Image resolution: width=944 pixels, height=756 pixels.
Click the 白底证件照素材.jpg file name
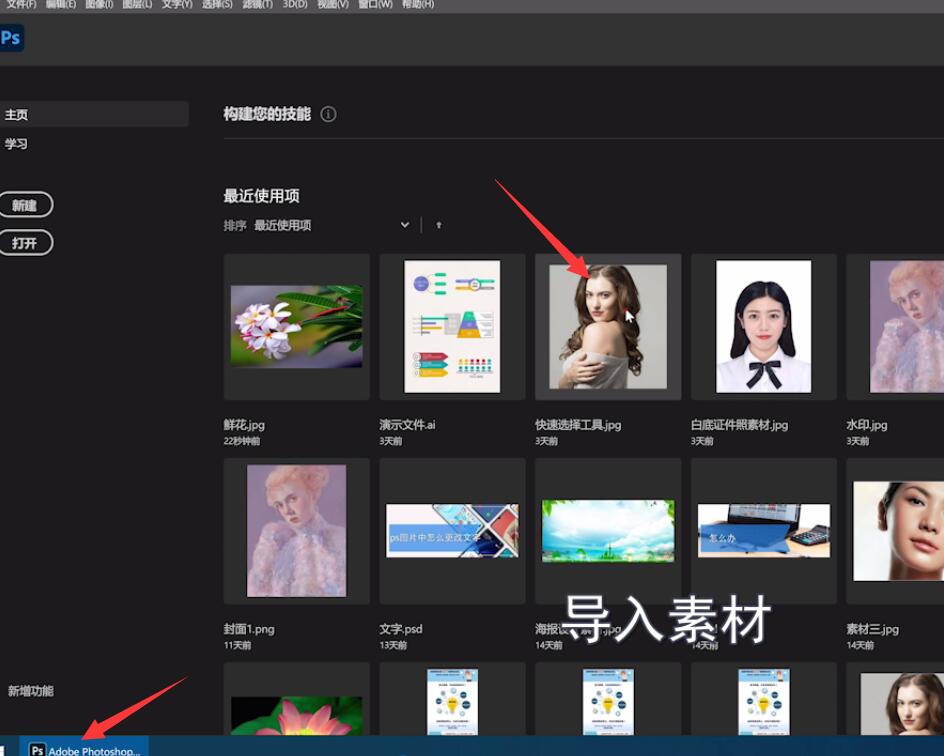pos(739,425)
